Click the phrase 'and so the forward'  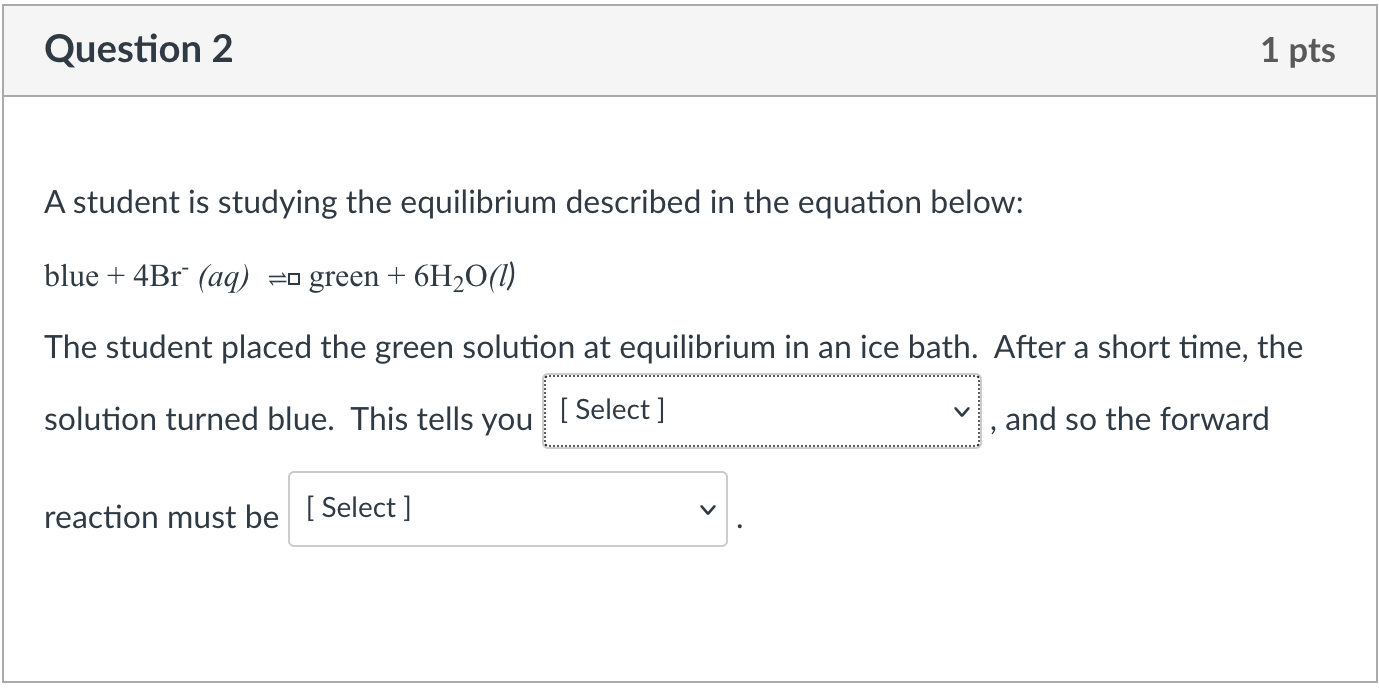pyautogui.click(x=1131, y=418)
